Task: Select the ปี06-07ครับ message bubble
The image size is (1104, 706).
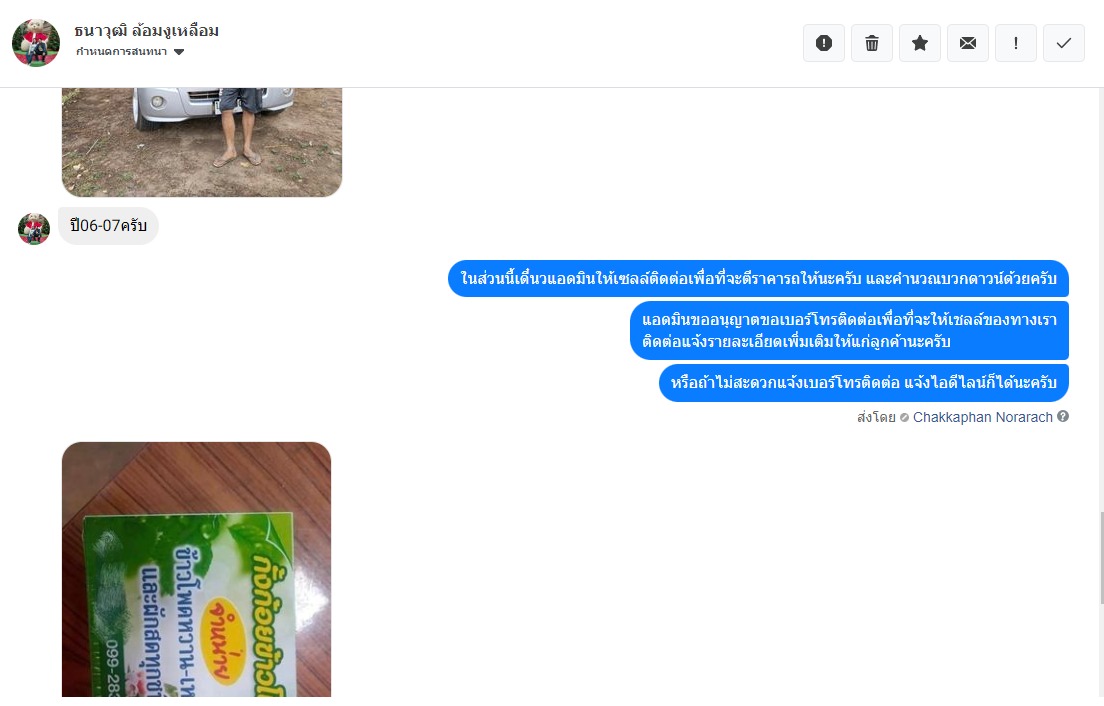Action: (108, 226)
